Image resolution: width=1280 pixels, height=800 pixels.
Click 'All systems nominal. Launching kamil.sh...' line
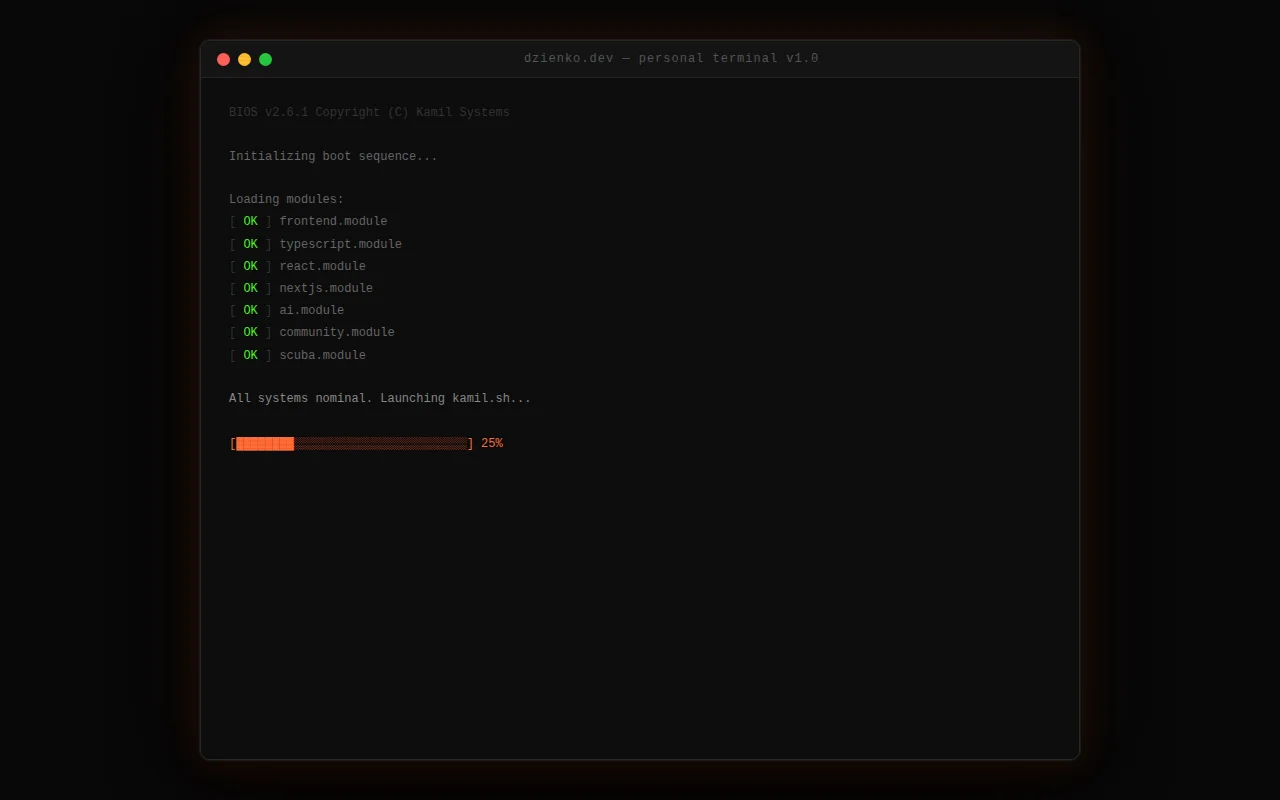click(x=380, y=398)
